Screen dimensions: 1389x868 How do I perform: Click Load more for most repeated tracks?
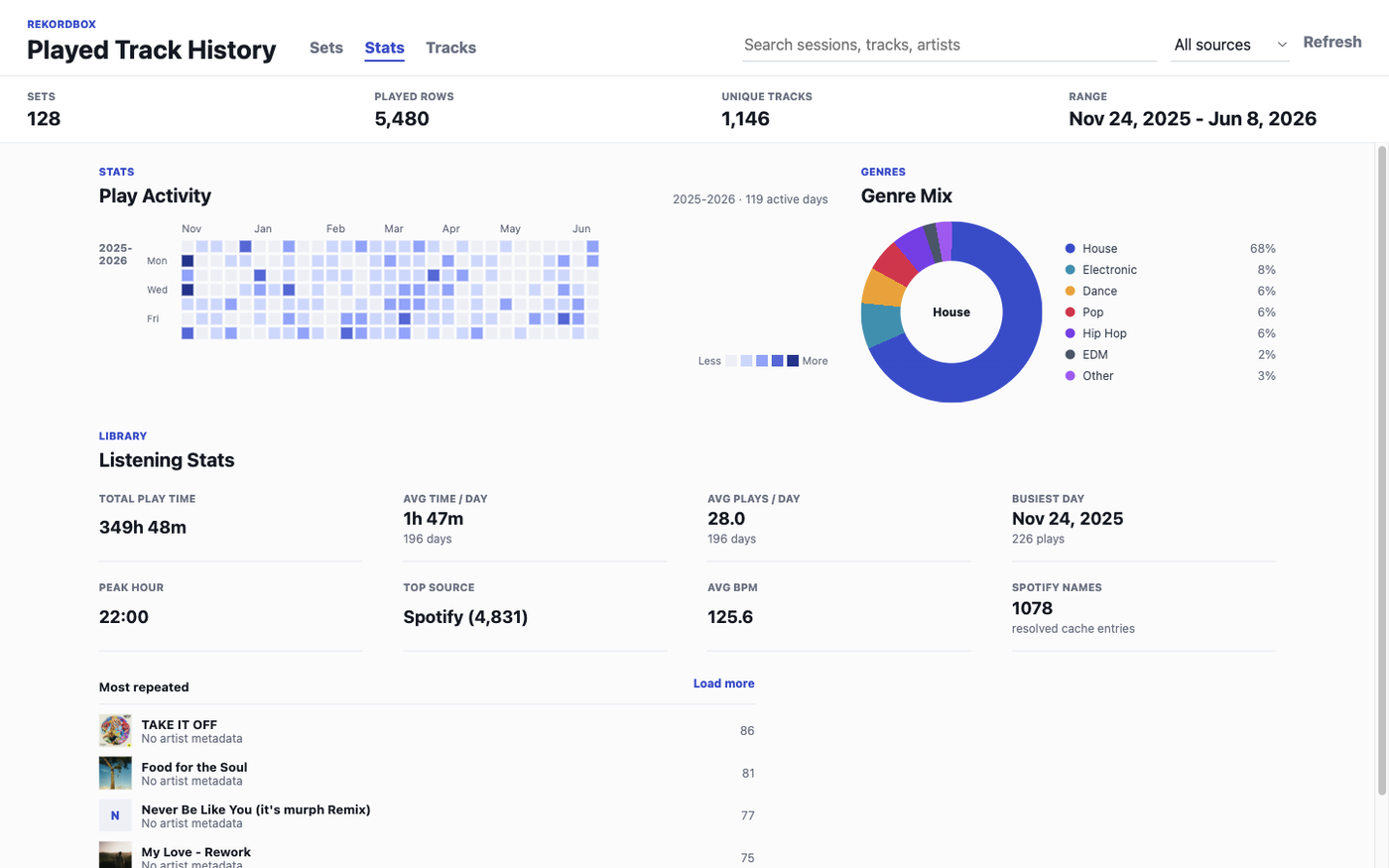[x=723, y=683]
